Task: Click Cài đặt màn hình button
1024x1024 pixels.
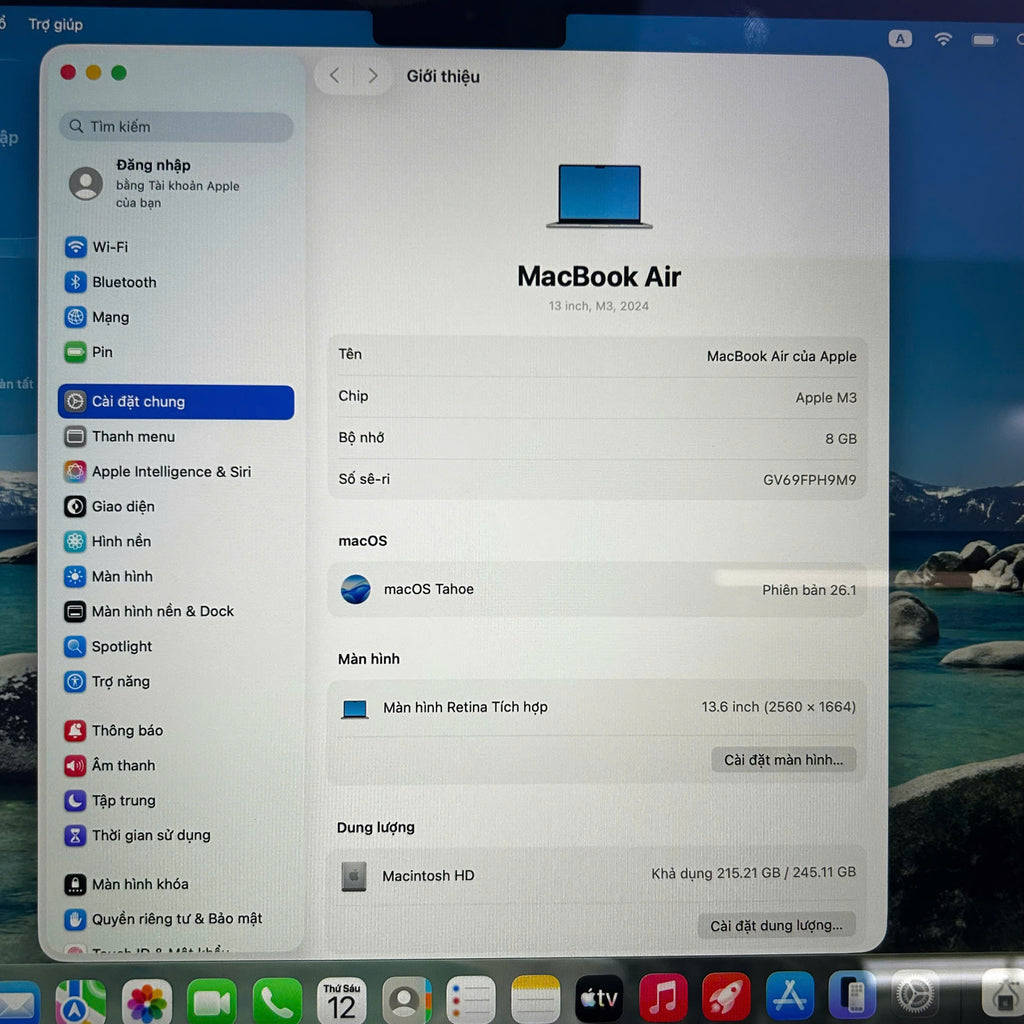Action: click(783, 760)
